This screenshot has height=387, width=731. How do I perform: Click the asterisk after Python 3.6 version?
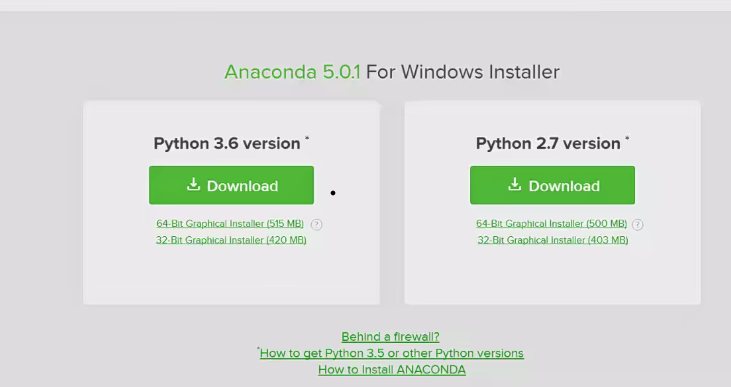point(307,138)
